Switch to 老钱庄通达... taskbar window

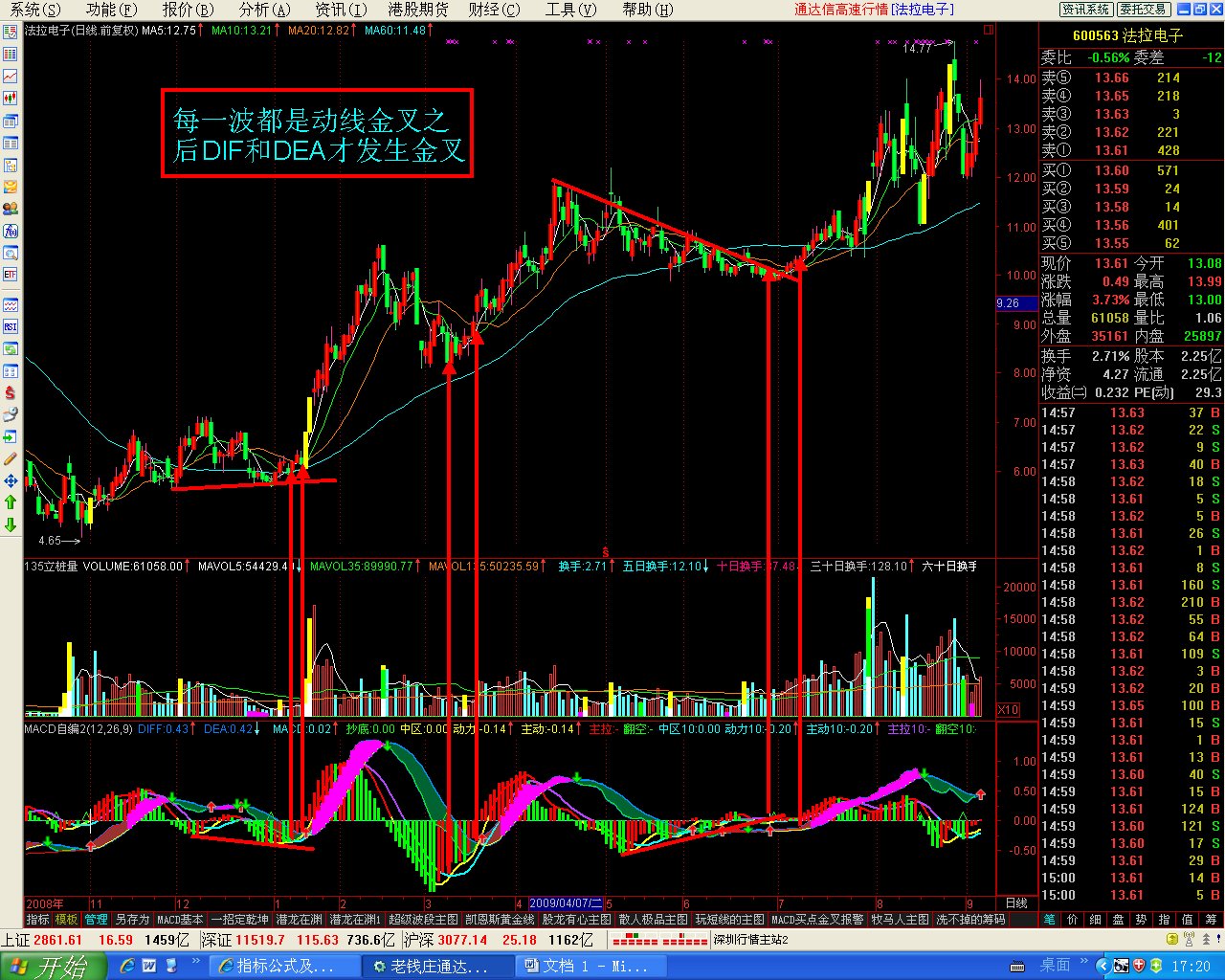click(437, 967)
